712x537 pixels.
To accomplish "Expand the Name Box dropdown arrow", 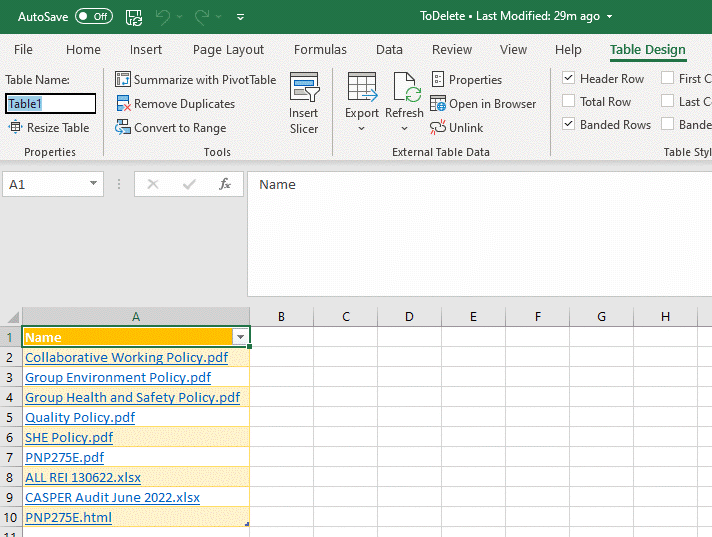I will (x=93, y=184).
